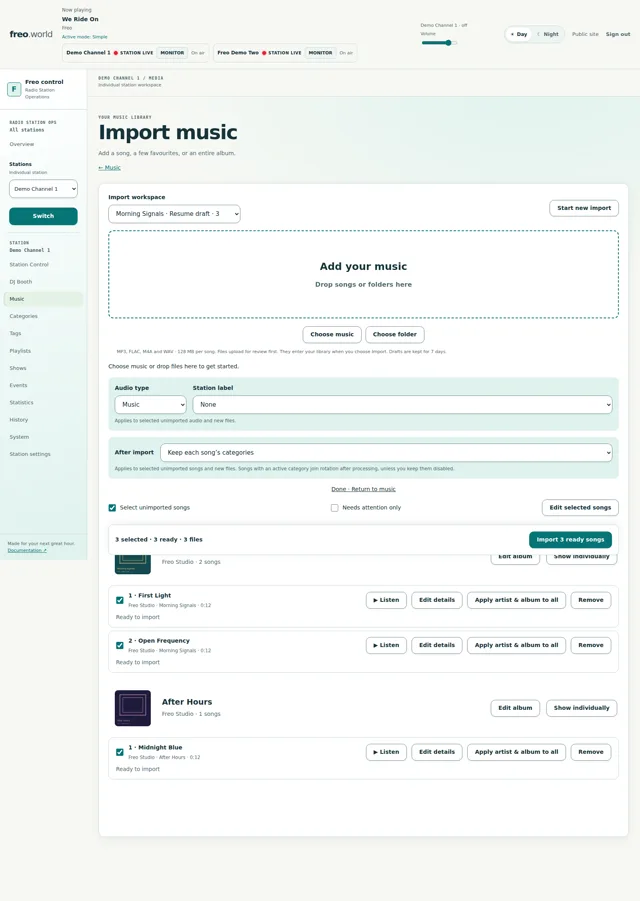Click Start new import button
The image size is (640, 901).
click(584, 208)
